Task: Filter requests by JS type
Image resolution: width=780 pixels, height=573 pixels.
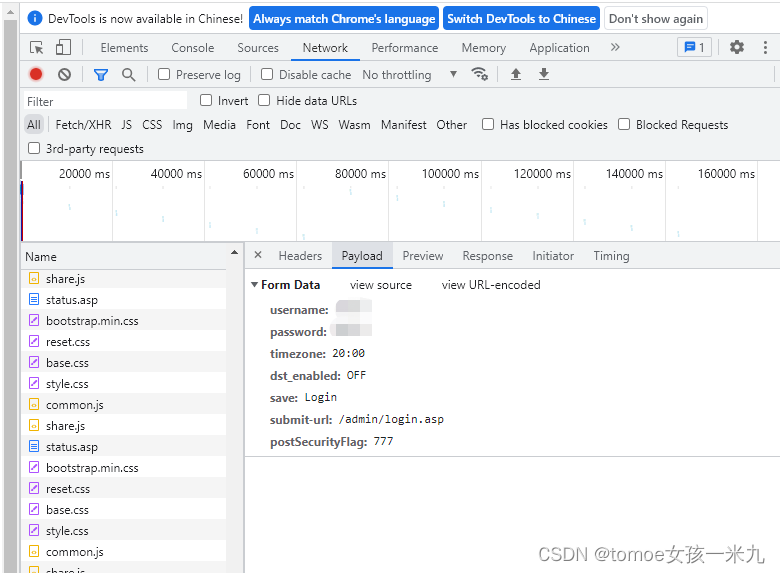Action: click(x=126, y=124)
